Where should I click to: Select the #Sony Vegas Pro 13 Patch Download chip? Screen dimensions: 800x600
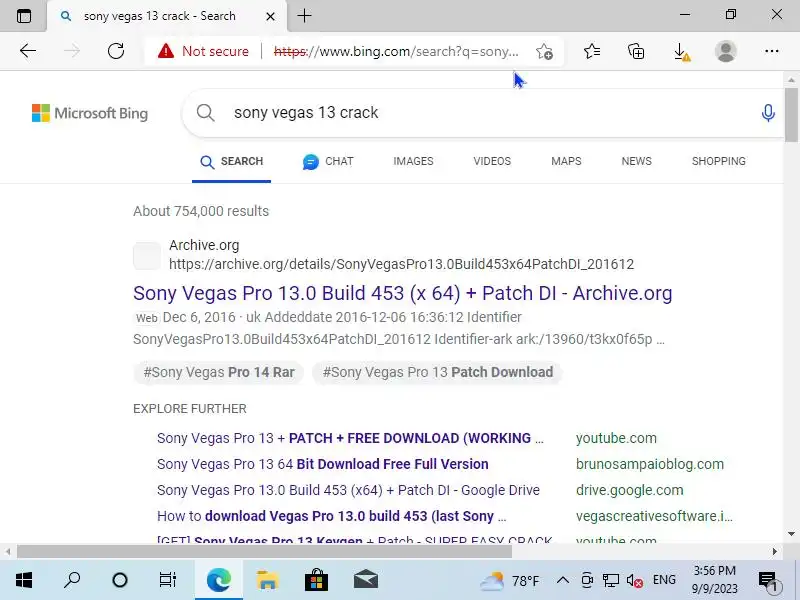pos(438,372)
